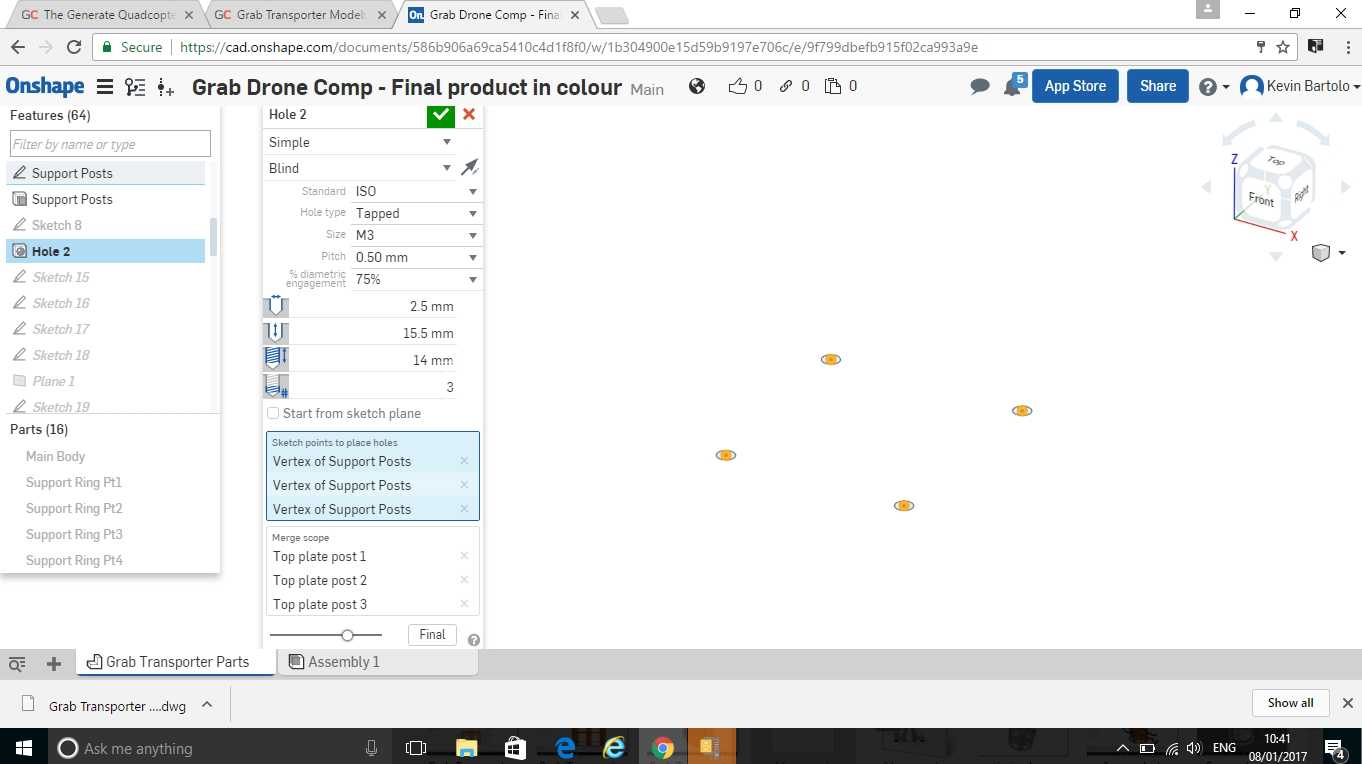The image size is (1362, 764).
Task: Click the tapped depth icon
Action: point(276,359)
